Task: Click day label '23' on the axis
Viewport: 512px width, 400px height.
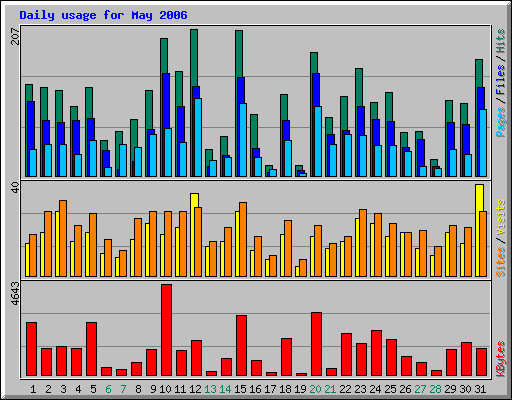Action: coord(360,389)
